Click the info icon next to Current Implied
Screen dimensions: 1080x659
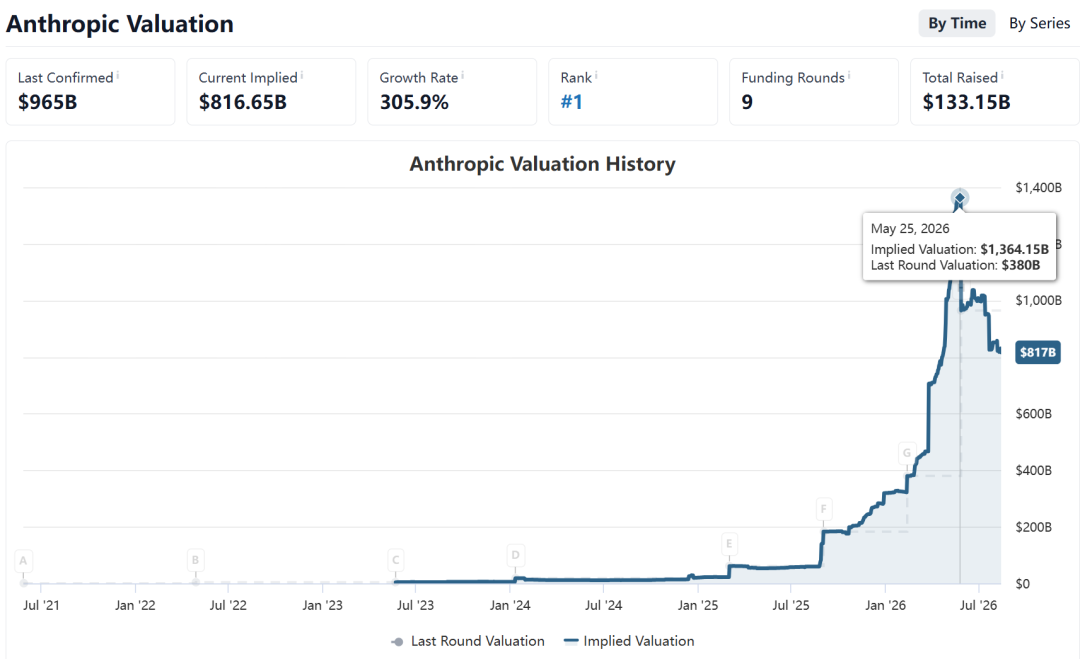click(302, 74)
